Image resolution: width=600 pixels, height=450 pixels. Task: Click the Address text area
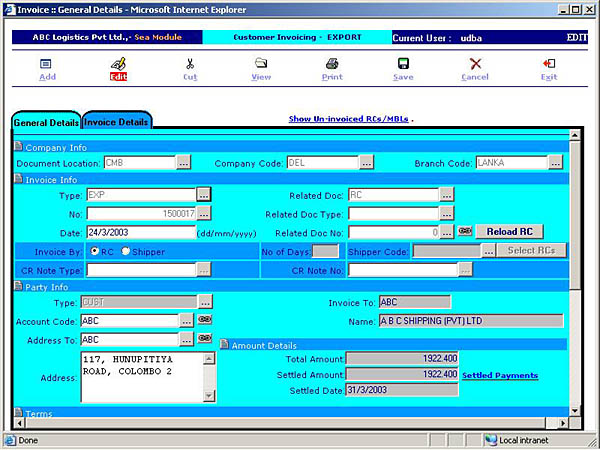tap(142, 377)
